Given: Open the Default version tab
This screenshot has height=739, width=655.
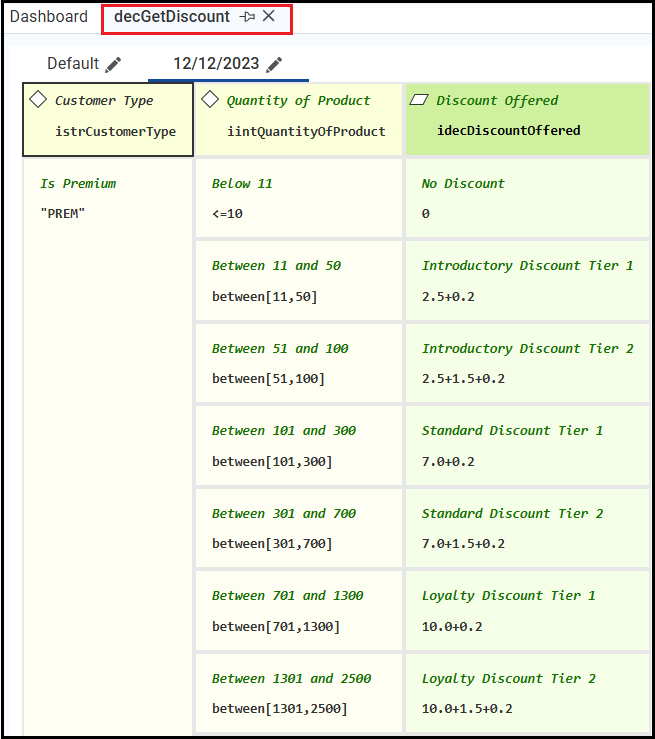Looking at the screenshot, I should (73, 64).
